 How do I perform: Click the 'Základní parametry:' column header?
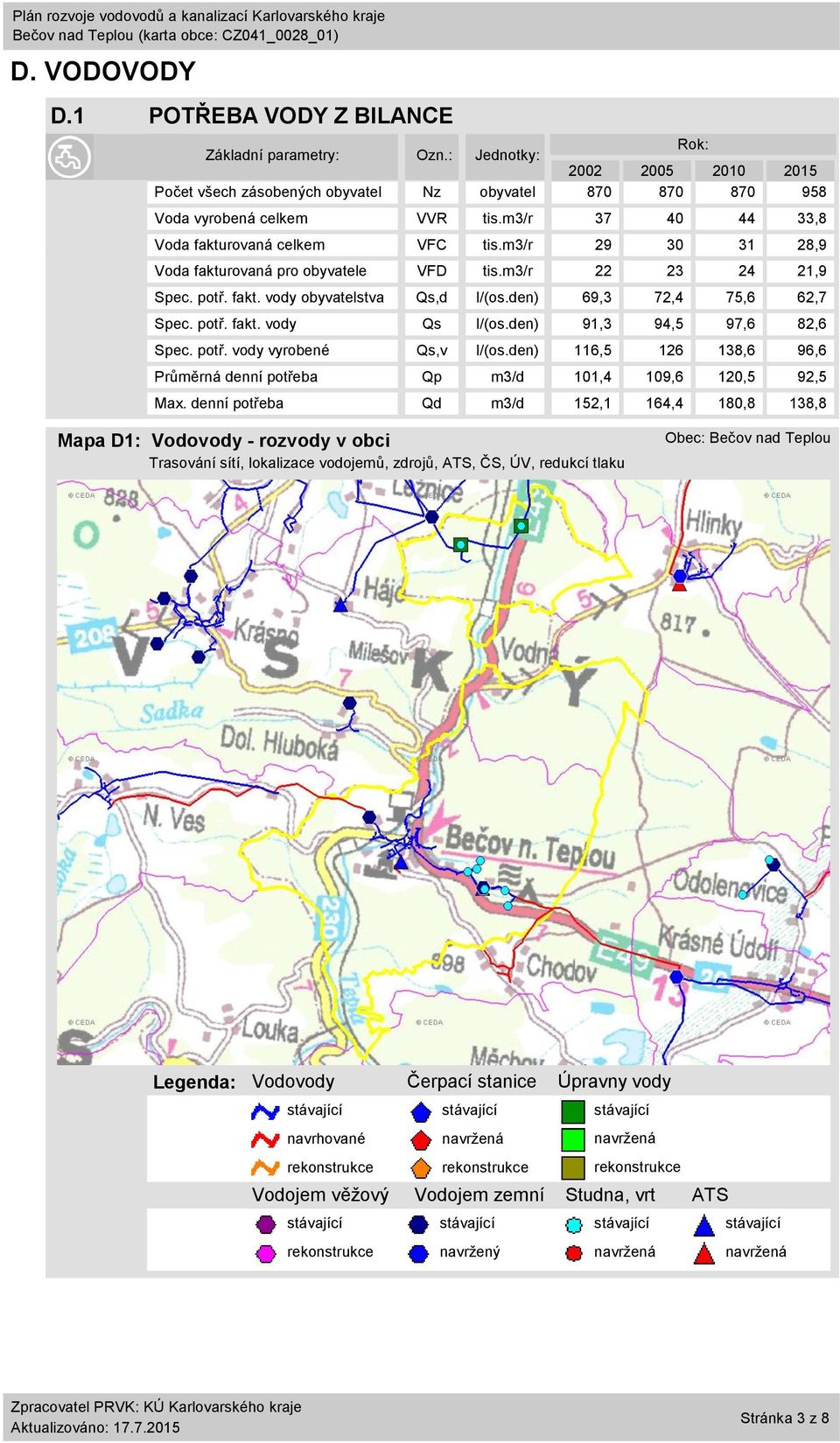(x=272, y=155)
